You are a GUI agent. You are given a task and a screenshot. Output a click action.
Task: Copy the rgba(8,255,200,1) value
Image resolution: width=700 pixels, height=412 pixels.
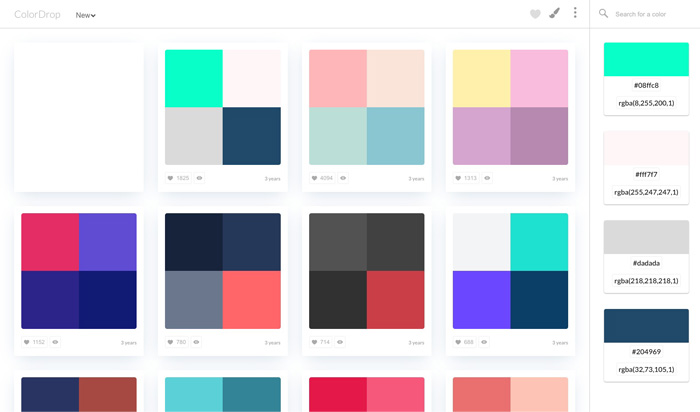tap(646, 103)
